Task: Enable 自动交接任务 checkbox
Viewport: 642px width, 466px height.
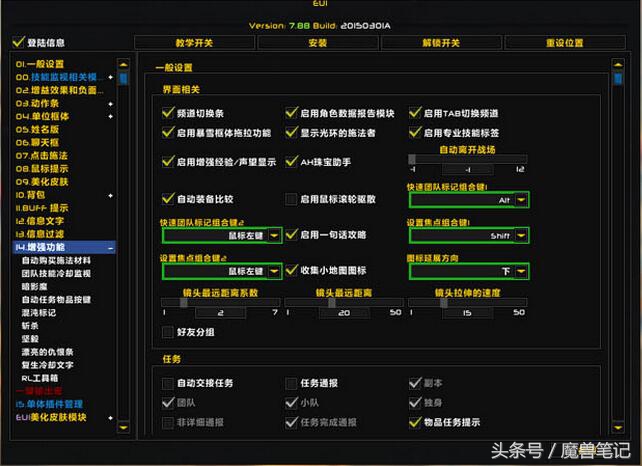Action: coord(167,383)
